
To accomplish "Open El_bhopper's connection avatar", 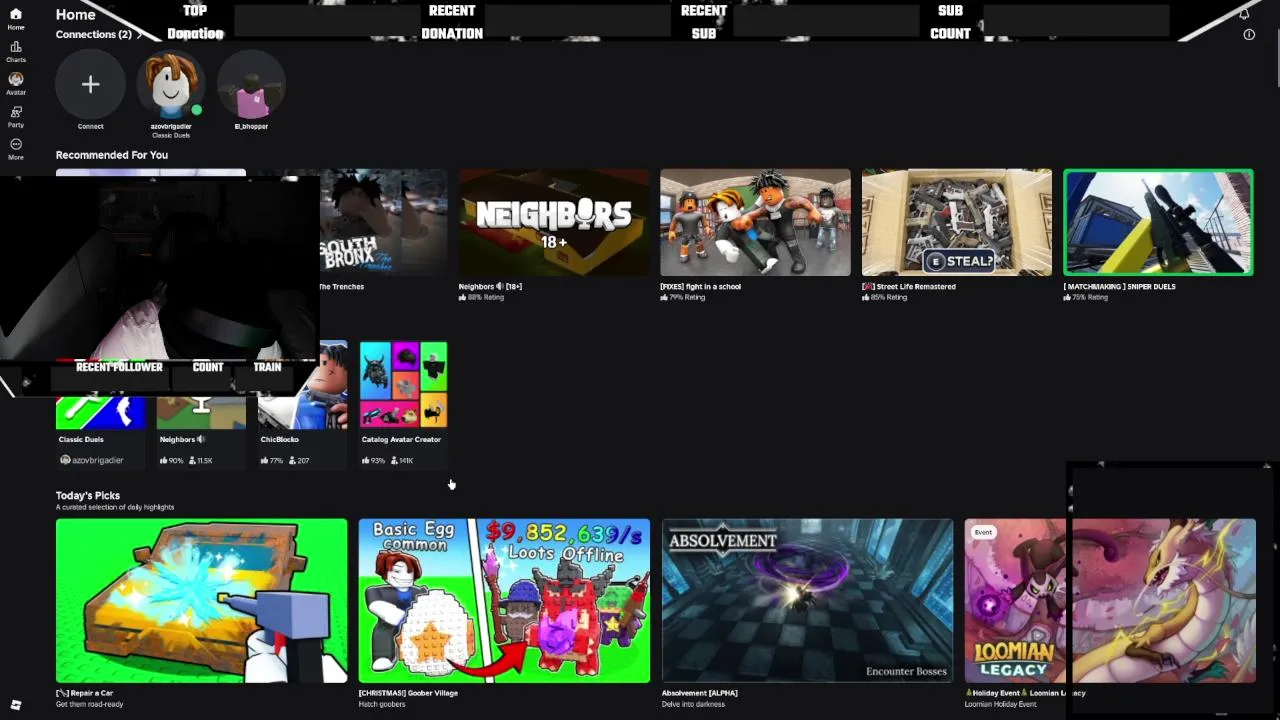I will (251, 85).
